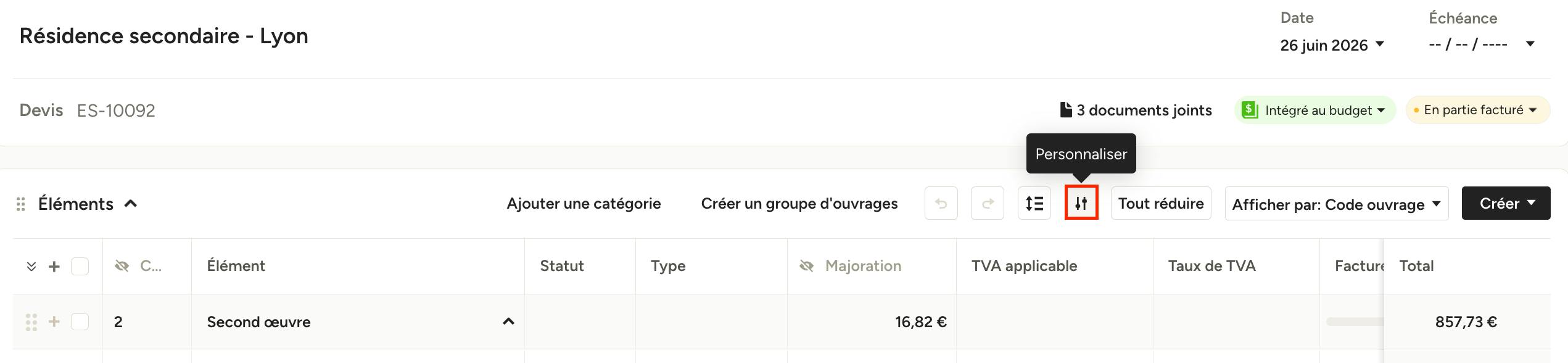1568x363 pixels.
Task: Open the Créer dropdown menu
Action: (1506, 203)
